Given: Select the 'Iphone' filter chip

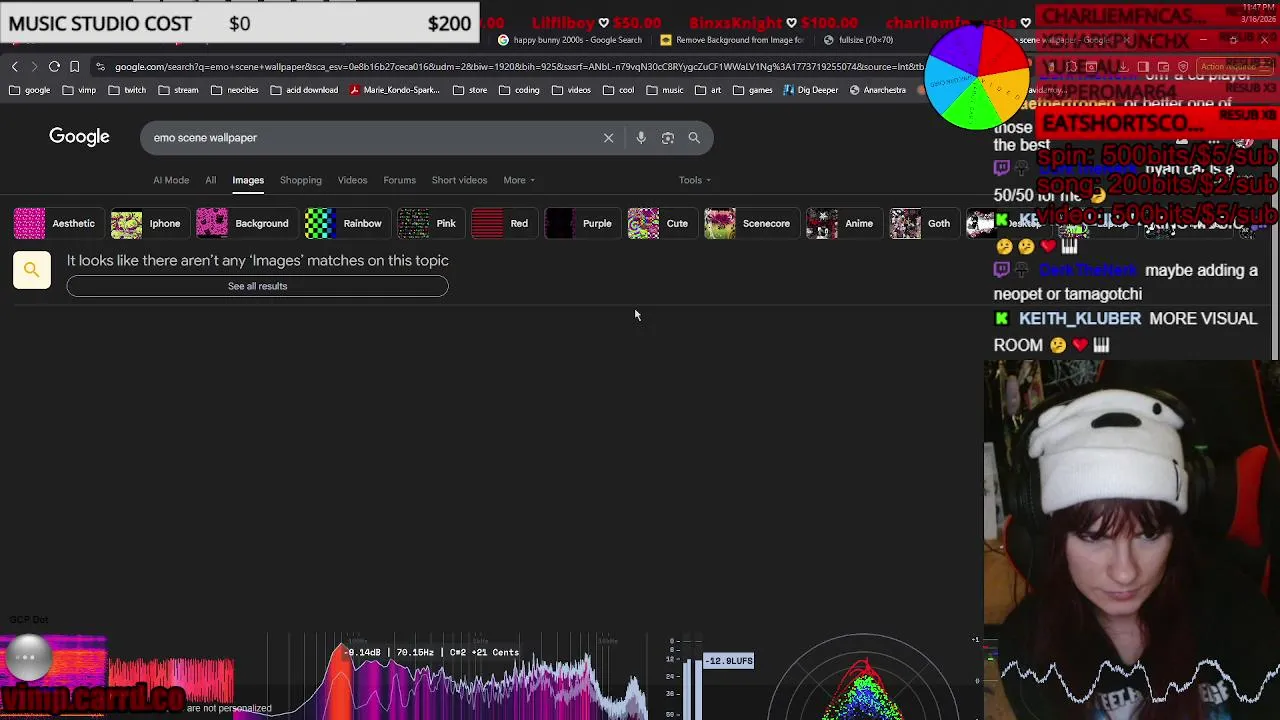Looking at the screenshot, I should [x=148, y=223].
